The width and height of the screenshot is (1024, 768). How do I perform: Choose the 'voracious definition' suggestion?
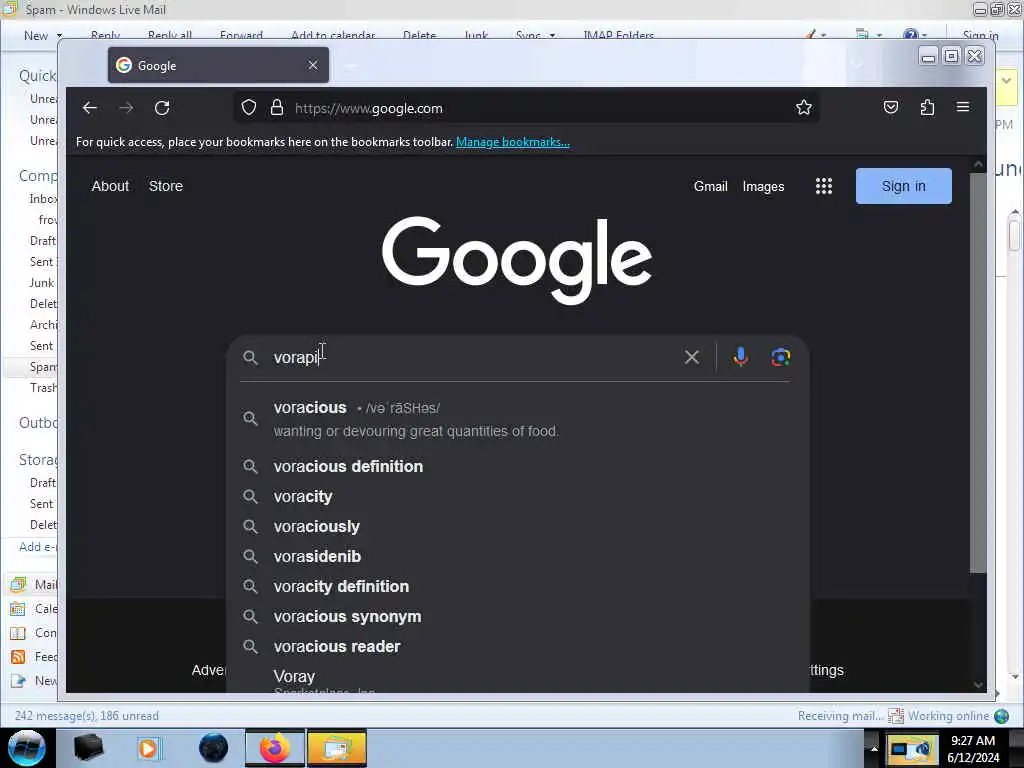518,466
